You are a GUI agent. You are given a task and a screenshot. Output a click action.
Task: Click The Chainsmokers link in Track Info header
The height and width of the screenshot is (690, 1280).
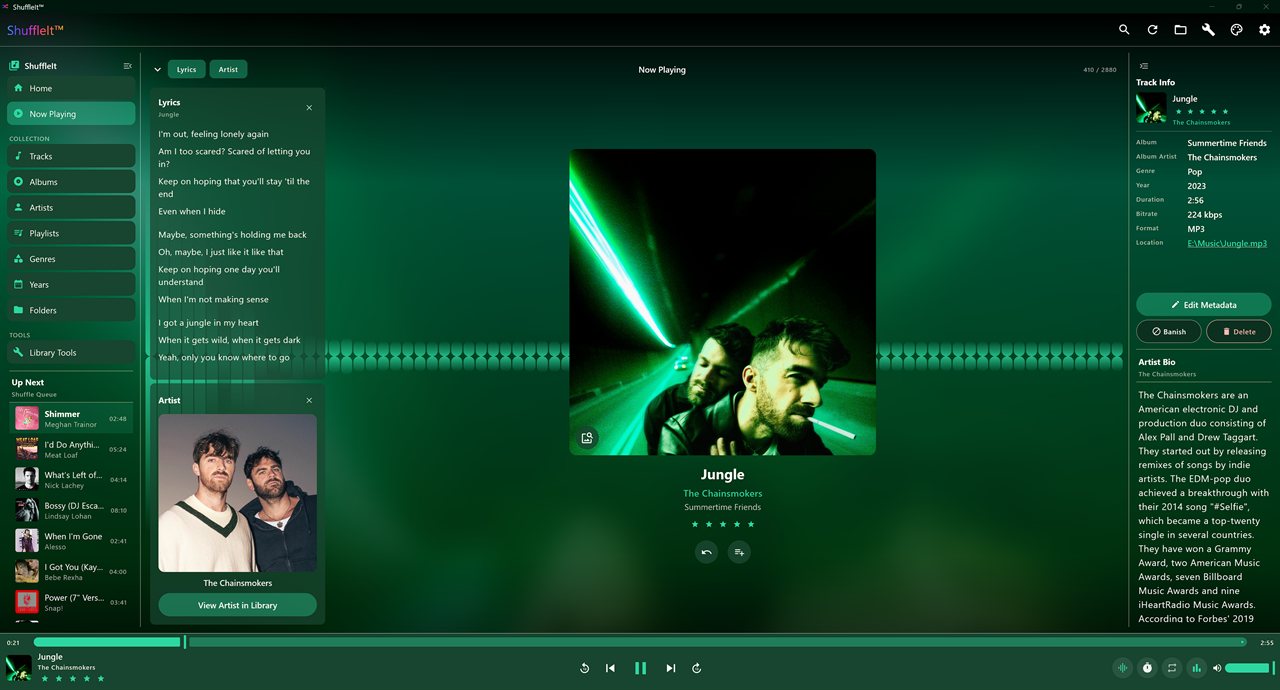(x=1201, y=123)
